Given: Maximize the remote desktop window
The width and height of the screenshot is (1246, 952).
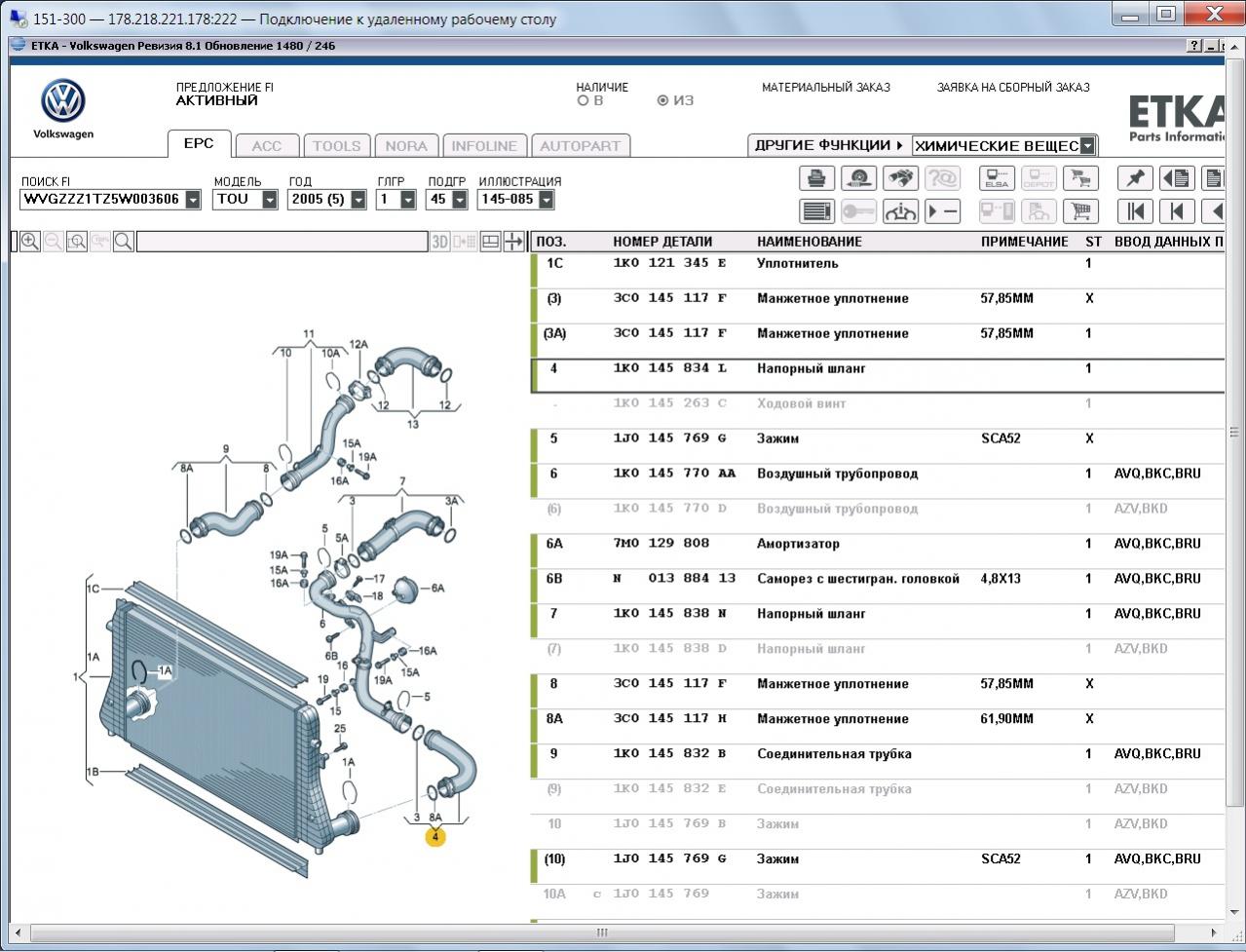Looking at the screenshot, I should (1165, 14).
